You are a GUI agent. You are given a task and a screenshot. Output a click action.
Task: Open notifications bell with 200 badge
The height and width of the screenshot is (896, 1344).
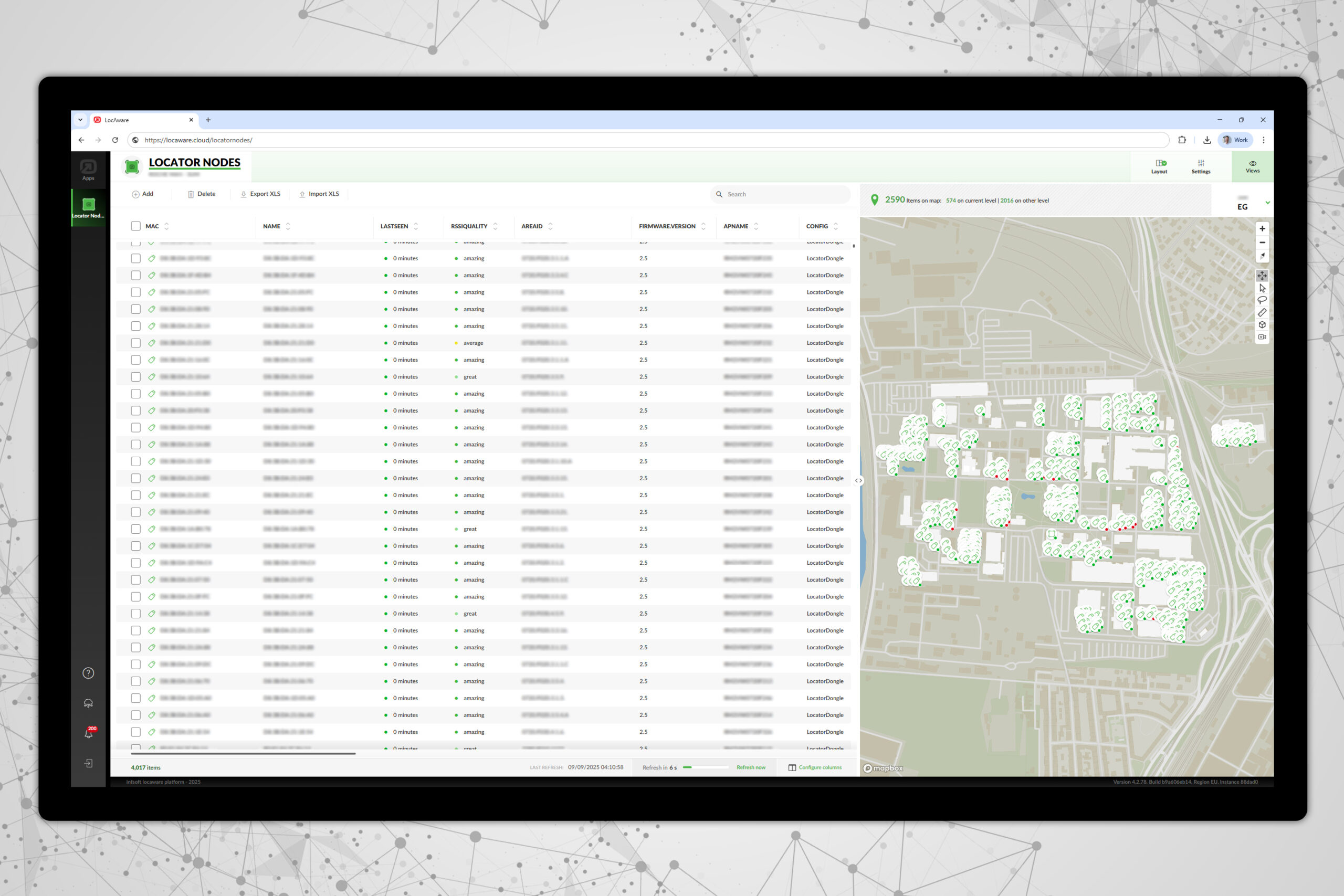pos(89,733)
